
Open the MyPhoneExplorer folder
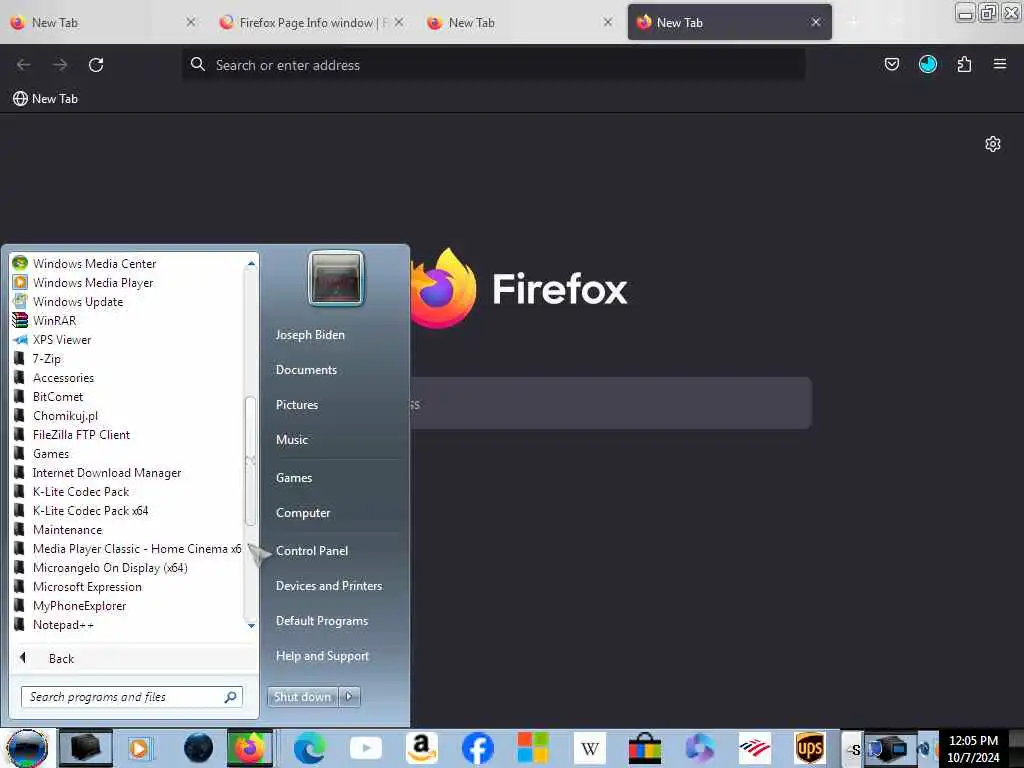(x=79, y=605)
